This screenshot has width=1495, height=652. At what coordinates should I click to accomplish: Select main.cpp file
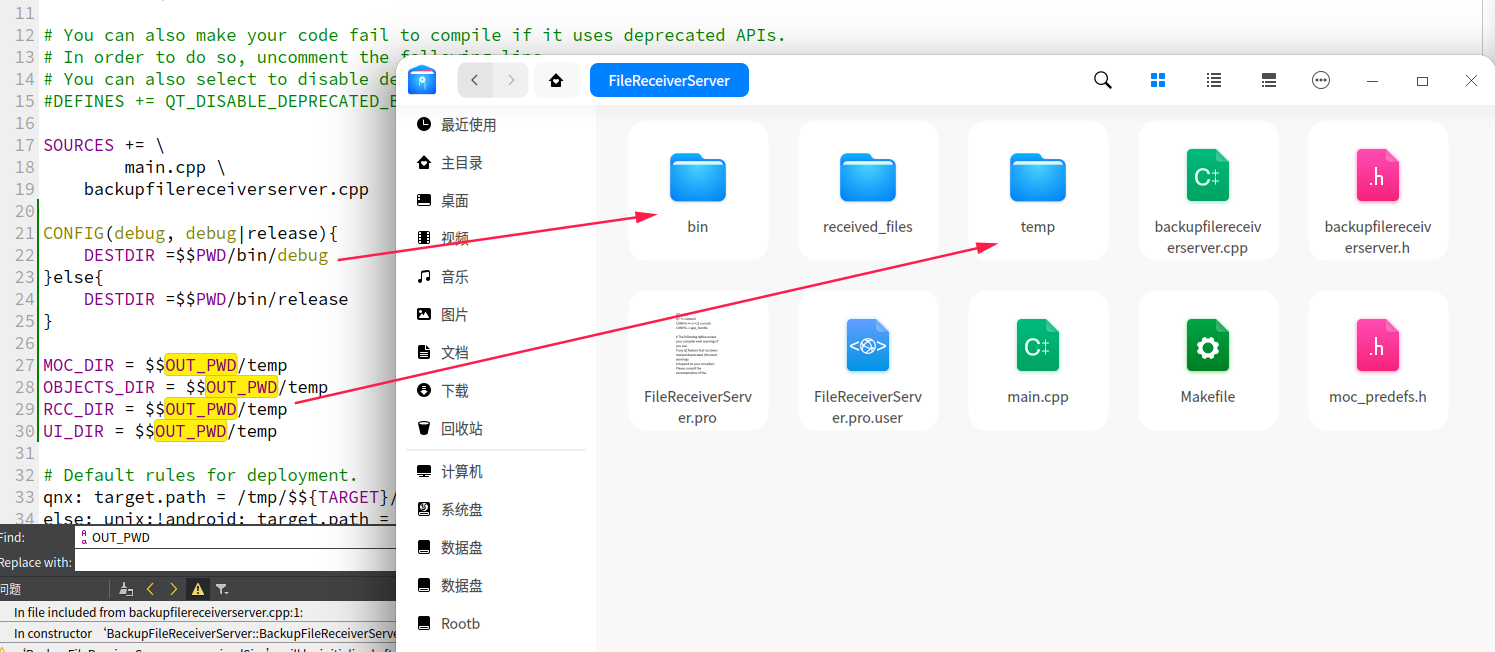(1038, 361)
